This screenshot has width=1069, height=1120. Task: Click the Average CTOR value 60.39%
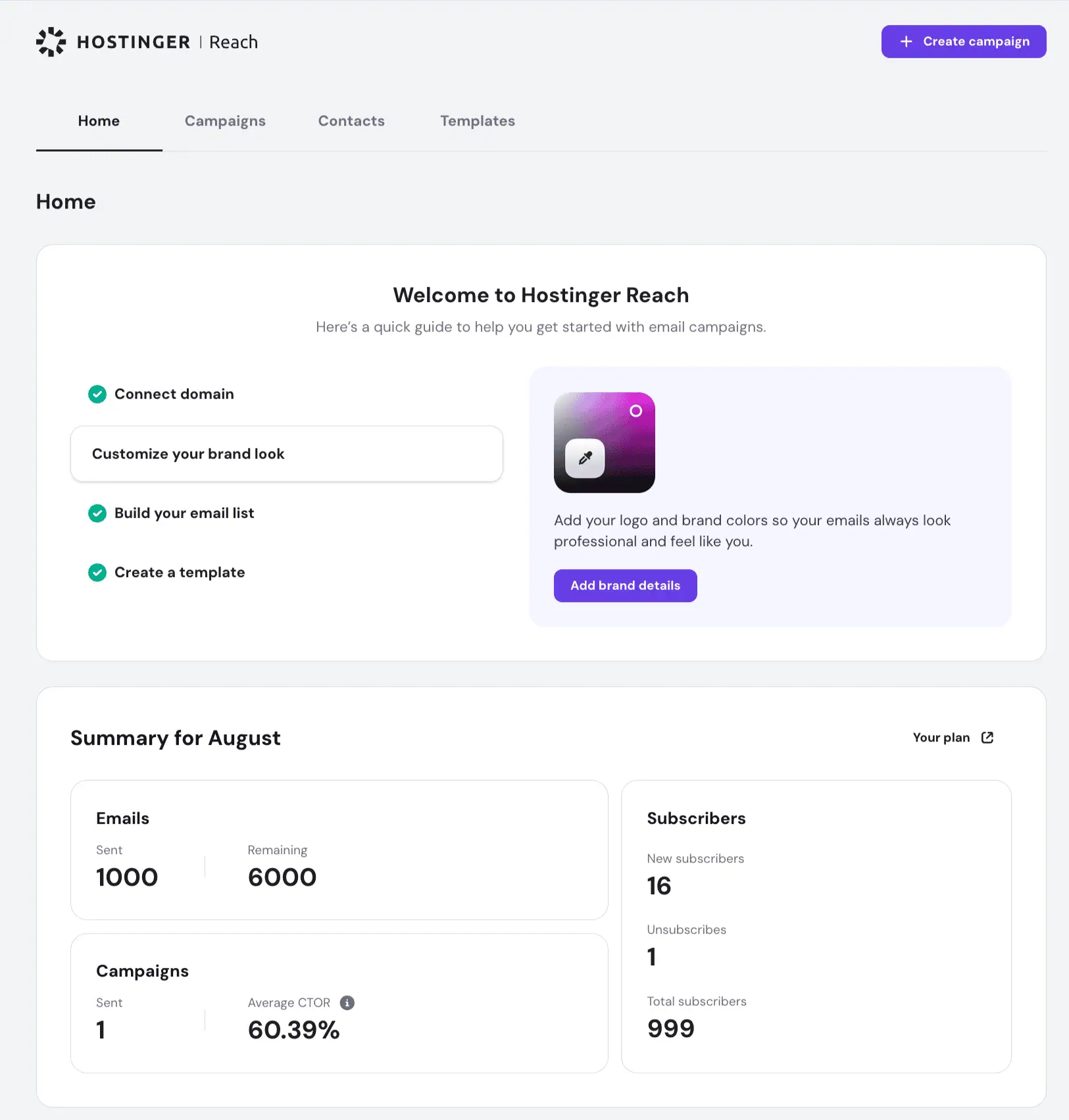(x=293, y=1030)
